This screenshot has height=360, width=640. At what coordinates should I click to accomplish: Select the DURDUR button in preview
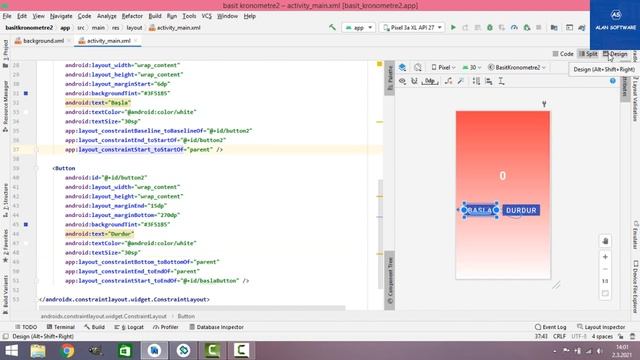tap(521, 210)
